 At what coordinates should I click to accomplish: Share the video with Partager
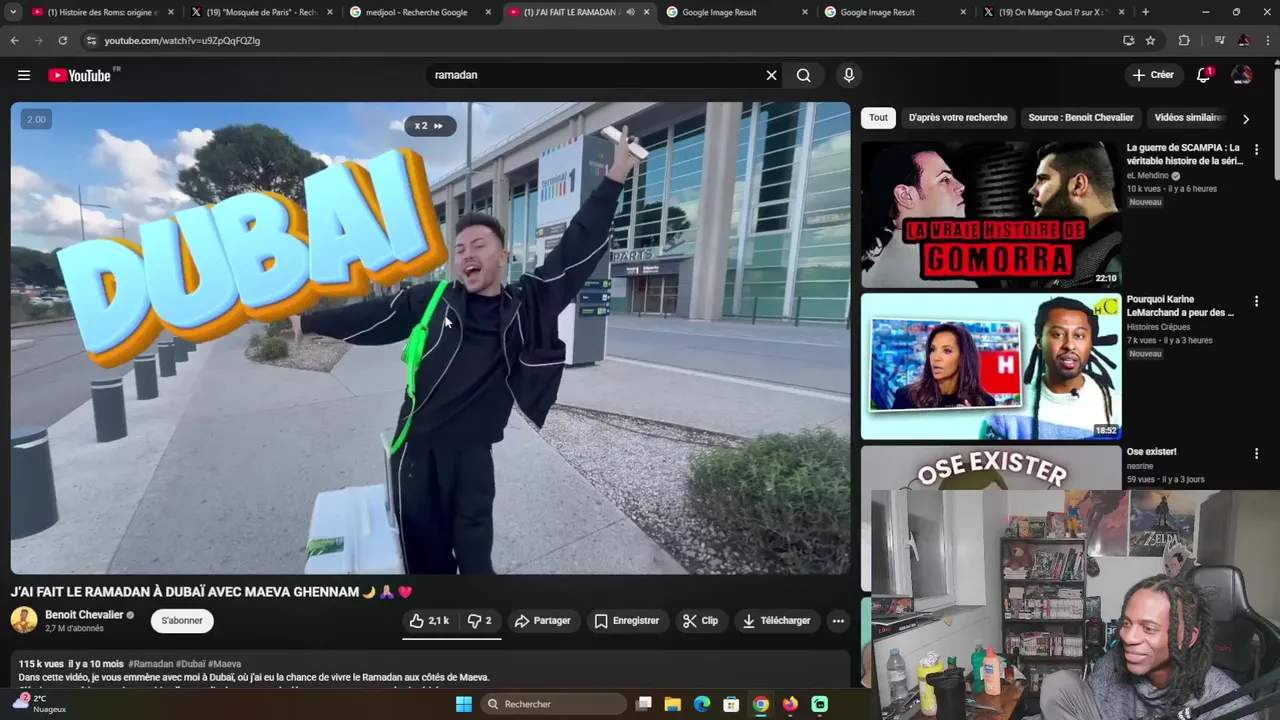542,621
